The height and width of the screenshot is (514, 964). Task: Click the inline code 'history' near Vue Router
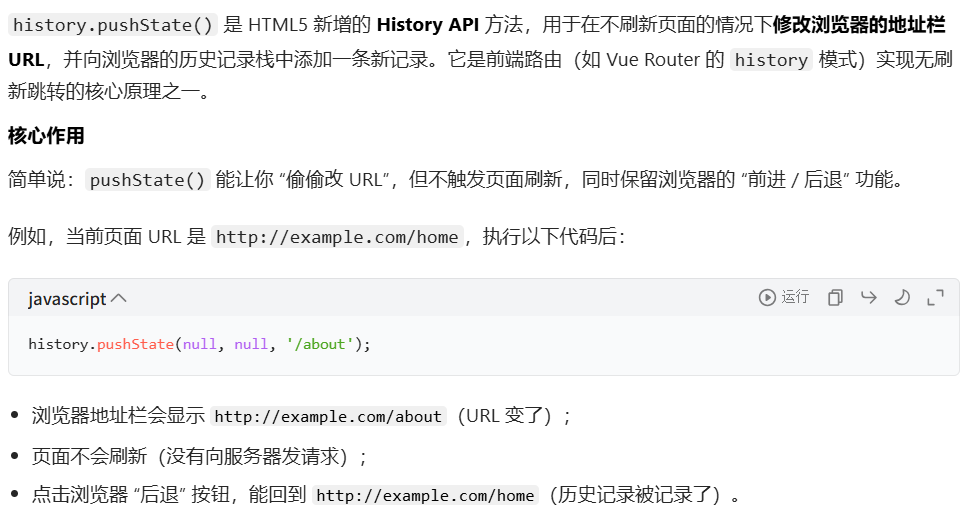[771, 60]
